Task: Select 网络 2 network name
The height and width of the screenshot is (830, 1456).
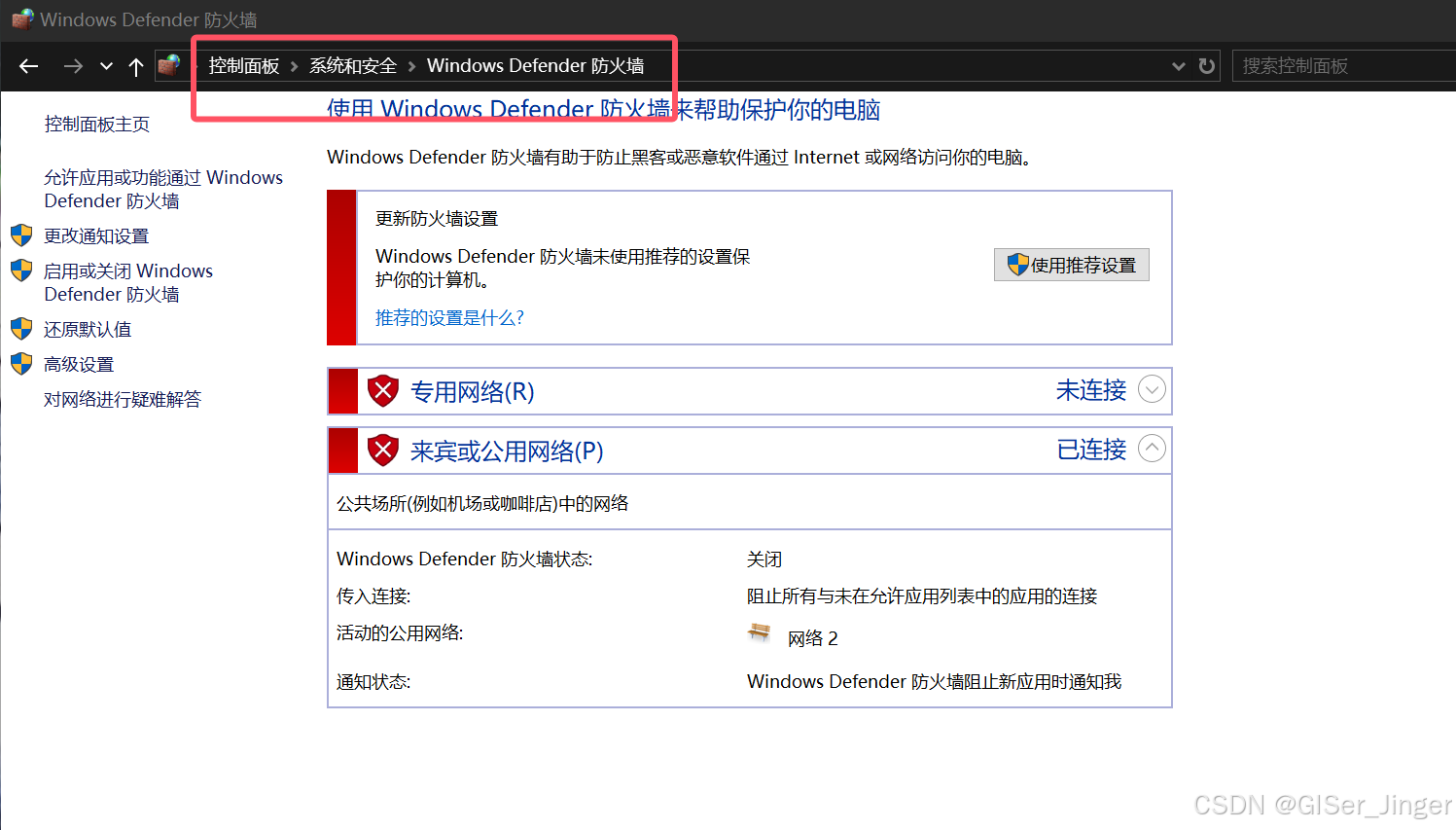Action: pyautogui.click(x=813, y=638)
